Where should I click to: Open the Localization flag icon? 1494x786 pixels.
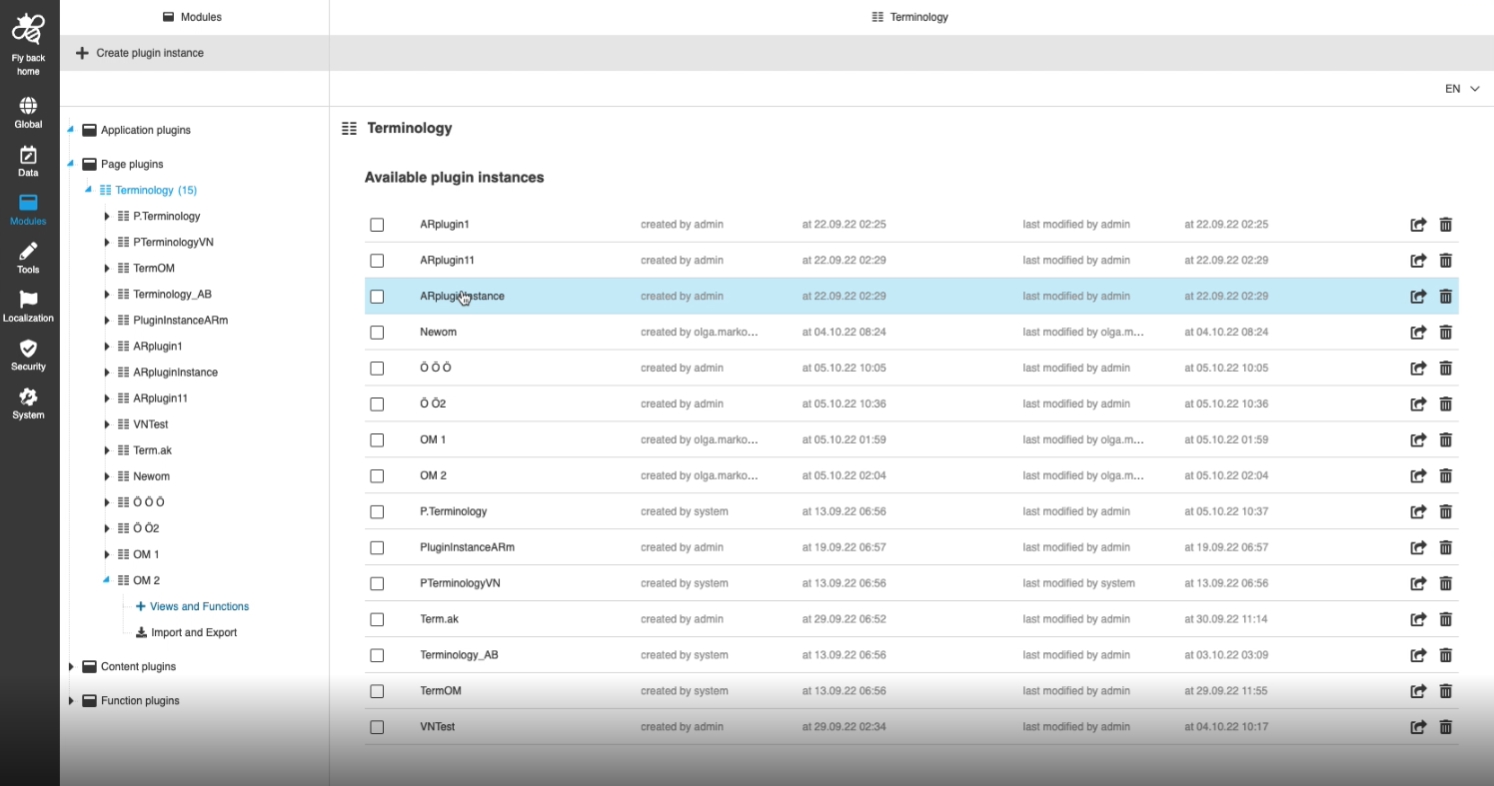(28, 300)
